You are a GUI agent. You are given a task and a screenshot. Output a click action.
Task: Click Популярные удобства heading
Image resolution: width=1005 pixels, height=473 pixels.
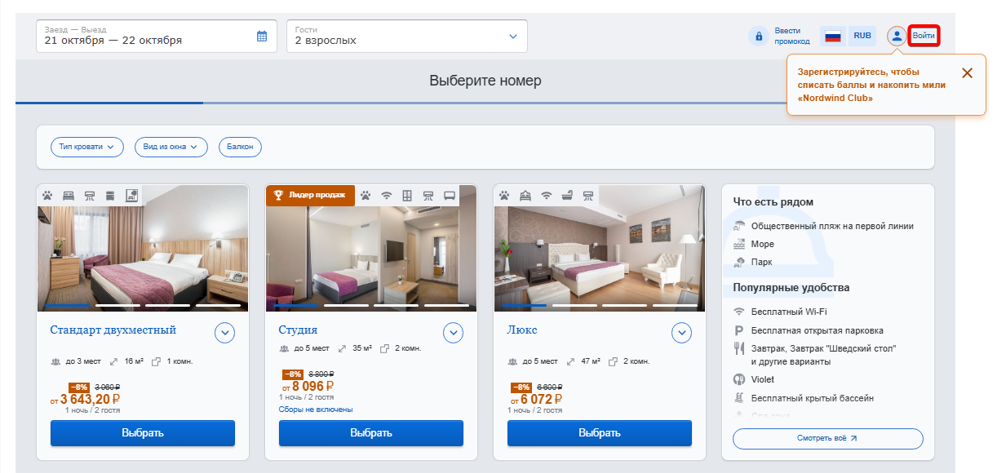click(x=792, y=288)
